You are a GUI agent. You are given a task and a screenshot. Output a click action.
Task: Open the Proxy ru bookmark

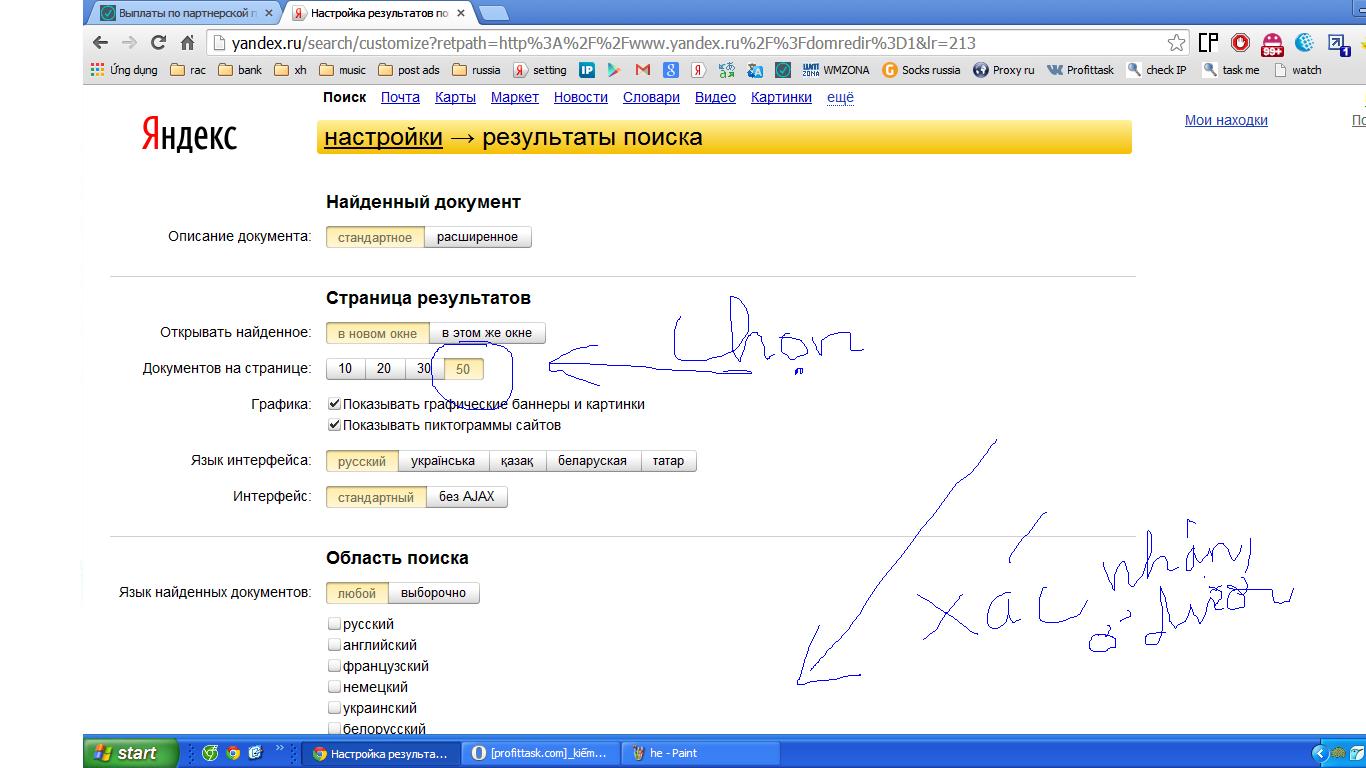point(1003,70)
